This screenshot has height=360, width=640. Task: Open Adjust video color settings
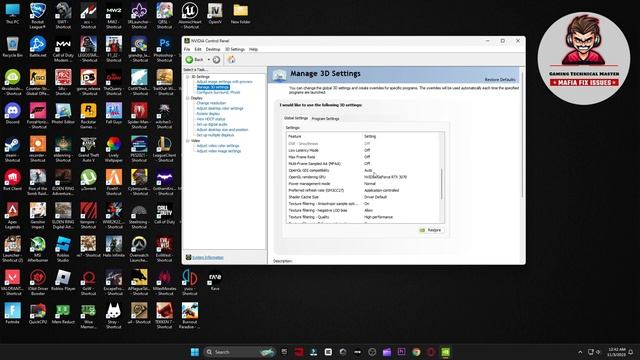click(218, 146)
